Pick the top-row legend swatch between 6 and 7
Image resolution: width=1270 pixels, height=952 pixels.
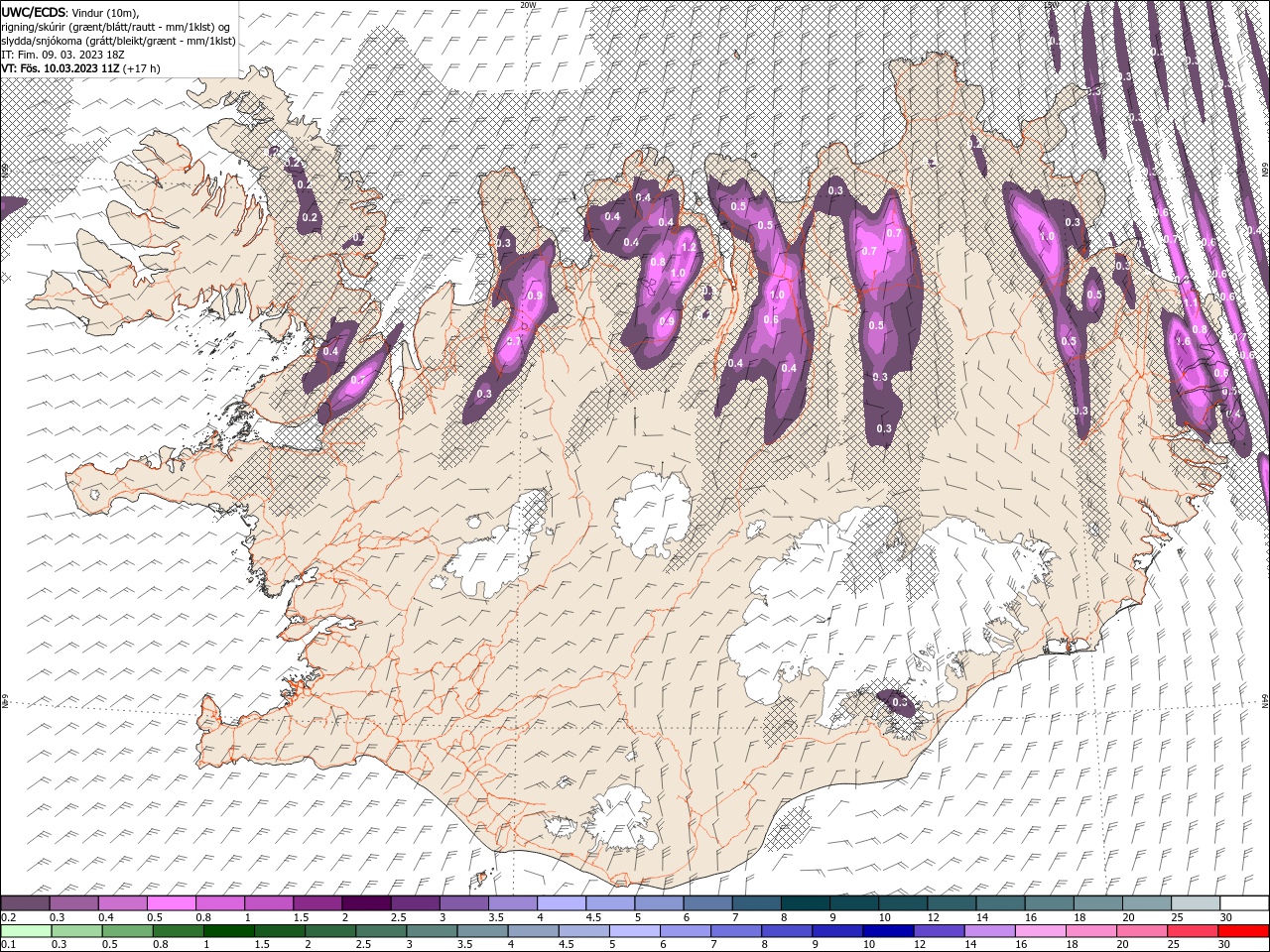coord(707,903)
